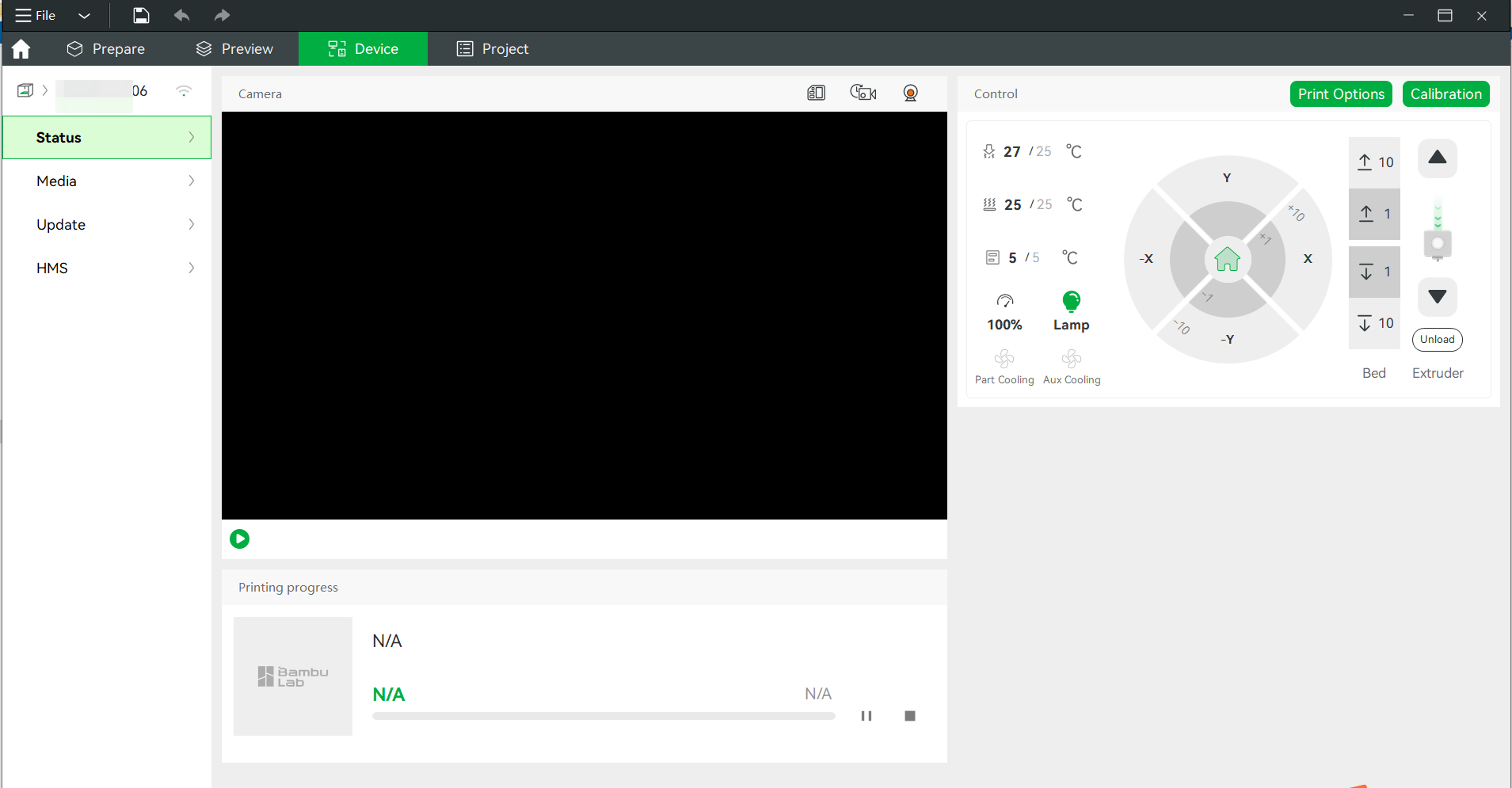The width and height of the screenshot is (1512, 788).
Task: Expand the File menu dropdown arrow
Action: pyautogui.click(x=84, y=16)
